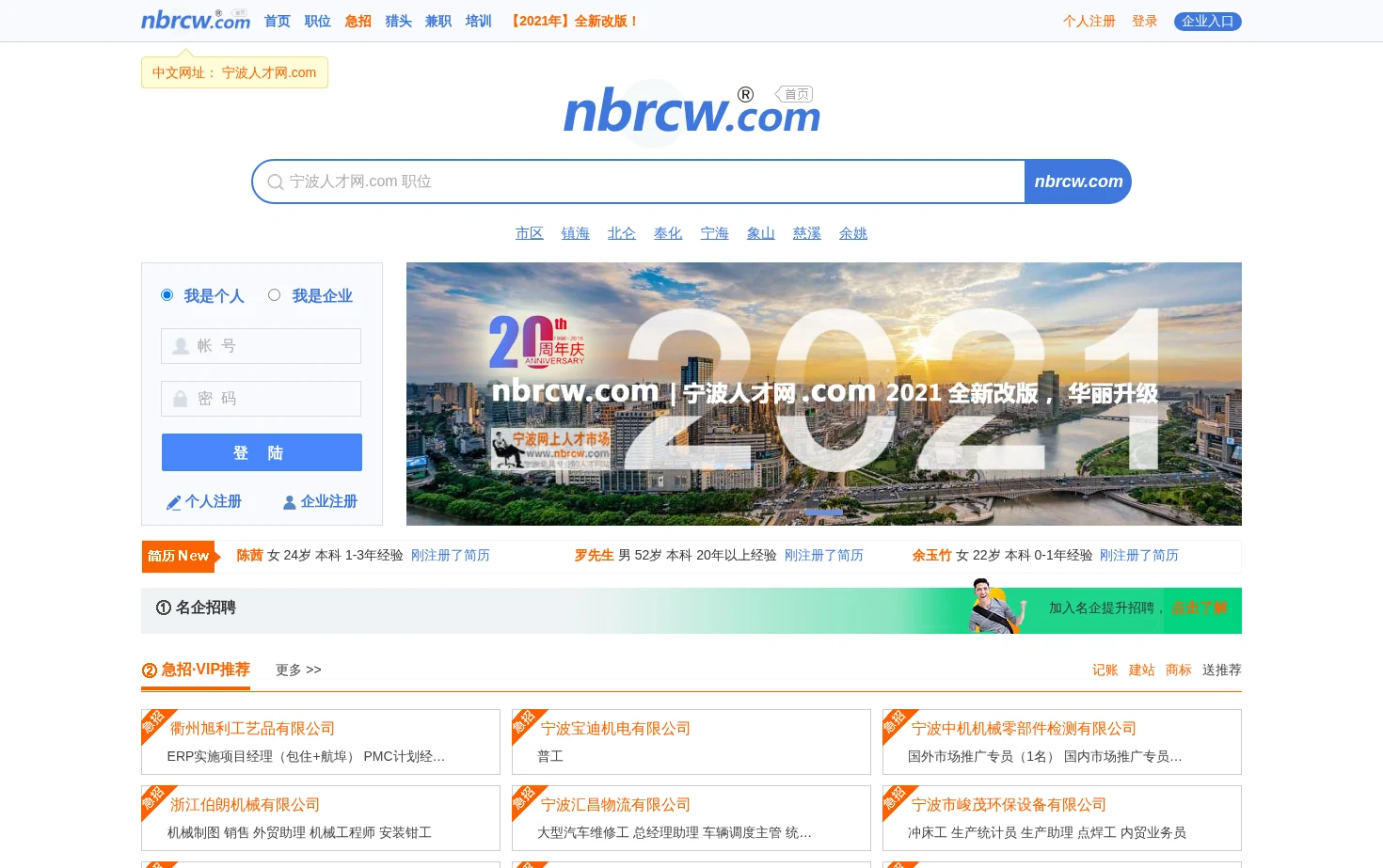Open 职位 in the top menu
The height and width of the screenshot is (868, 1383).
pos(318,21)
